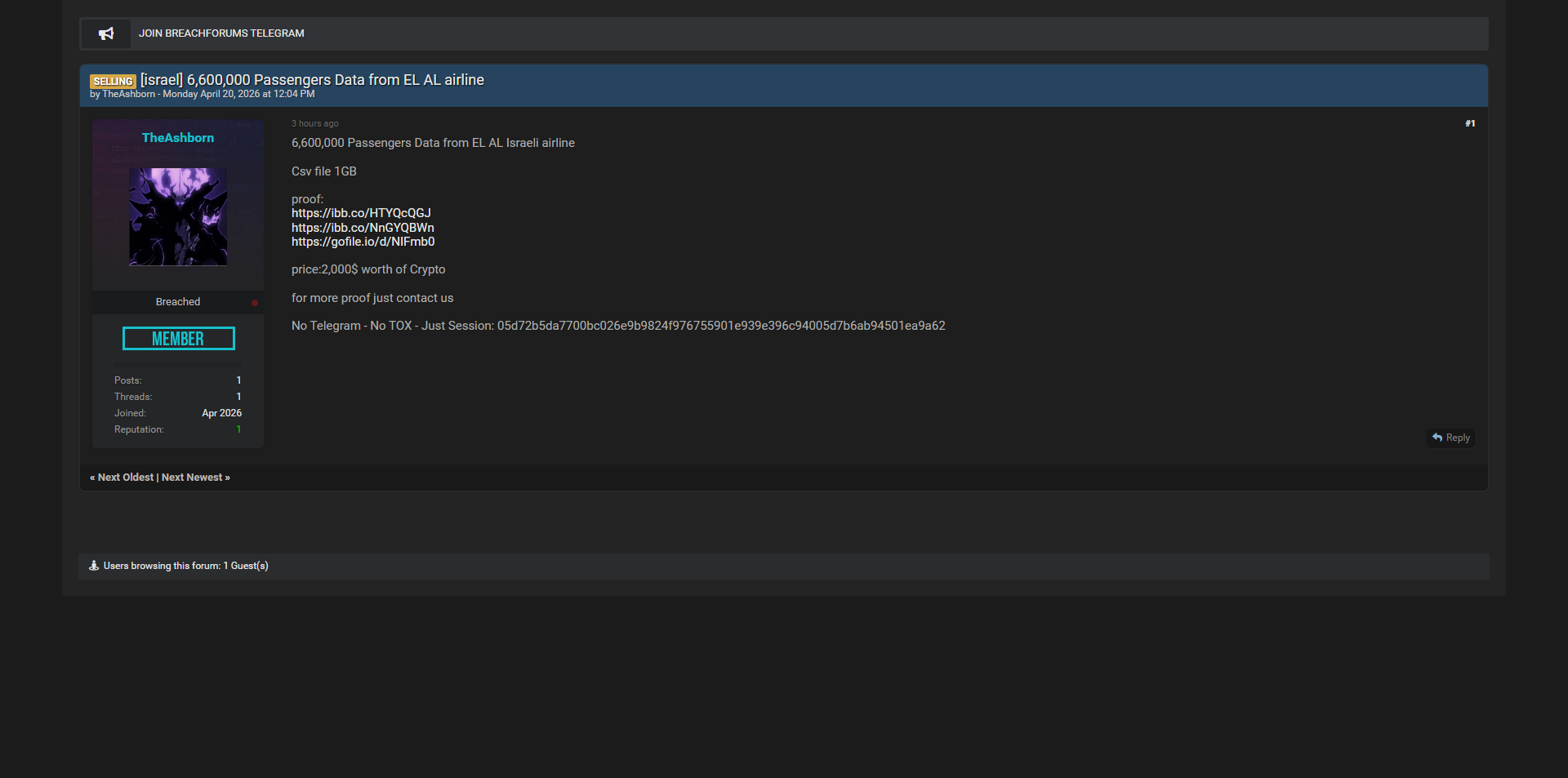Image resolution: width=1568 pixels, height=778 pixels.
Task: Click the Reply button
Action: pyautogui.click(x=1457, y=438)
